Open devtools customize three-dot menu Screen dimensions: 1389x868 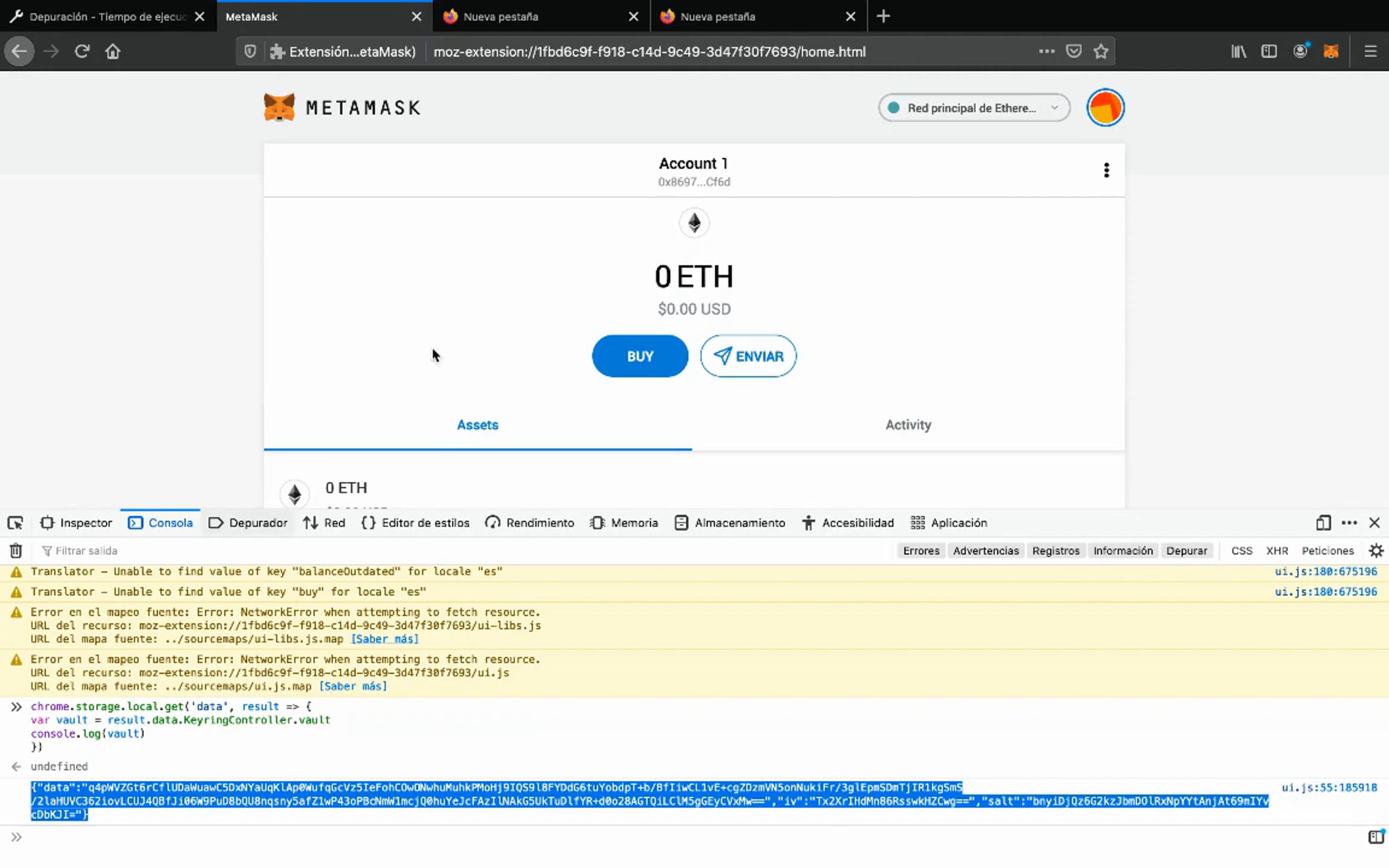click(1349, 523)
